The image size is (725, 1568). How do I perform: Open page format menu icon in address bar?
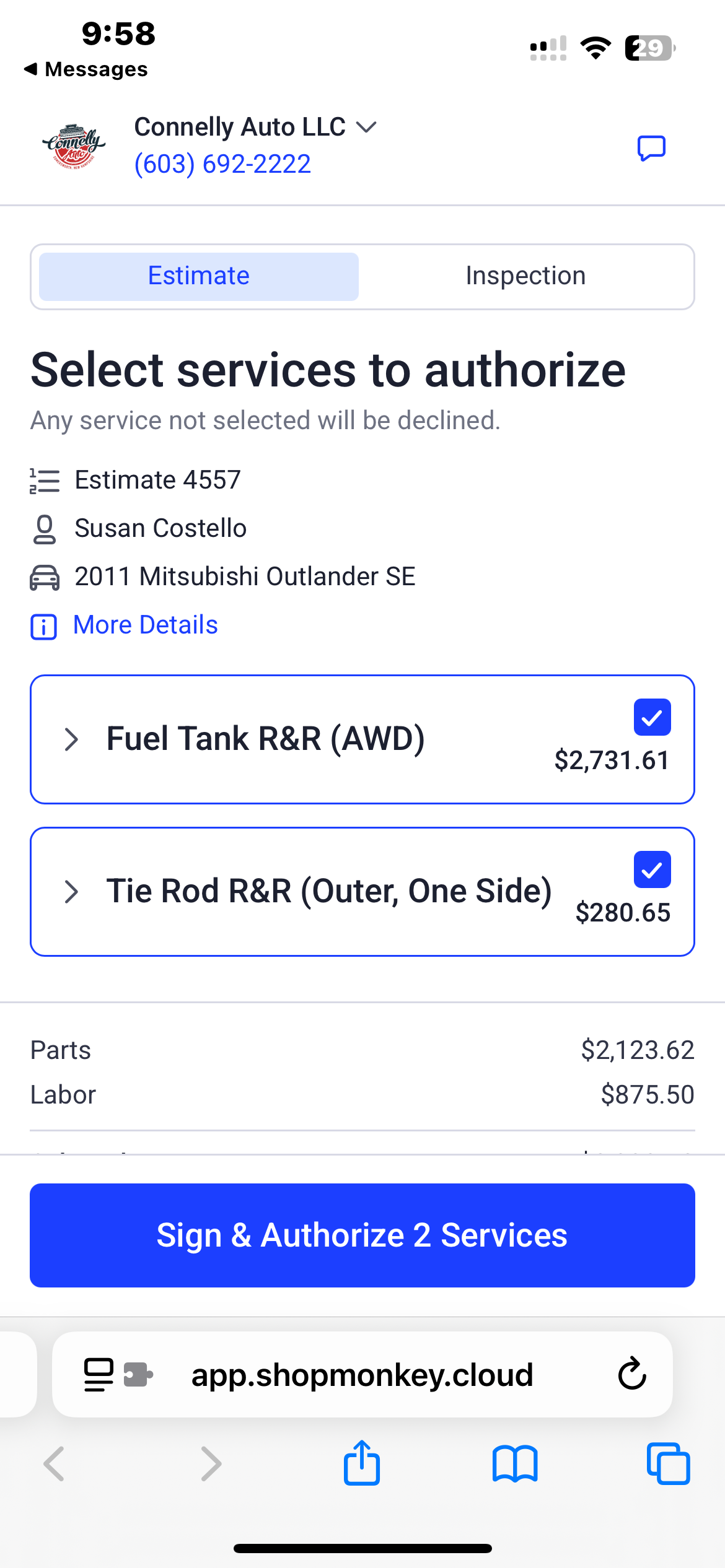coord(99,1375)
